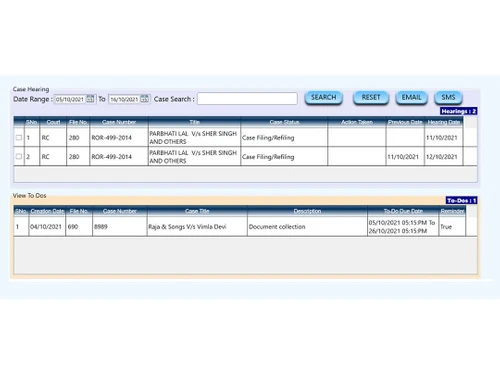
Task: Click the Hearings : 2 count badge
Action: pyautogui.click(x=459, y=111)
